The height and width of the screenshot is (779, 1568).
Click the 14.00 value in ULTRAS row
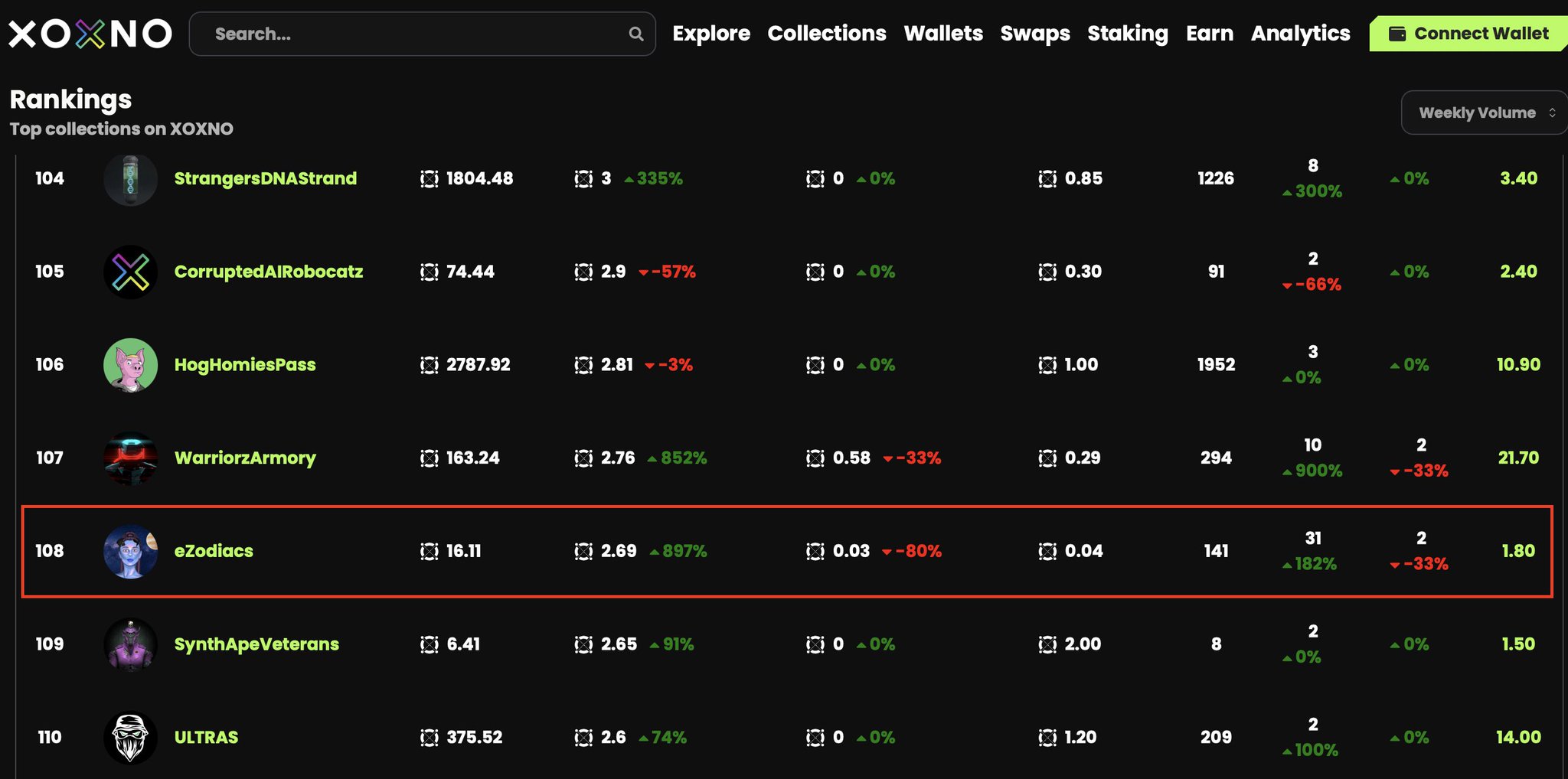[x=1518, y=738]
